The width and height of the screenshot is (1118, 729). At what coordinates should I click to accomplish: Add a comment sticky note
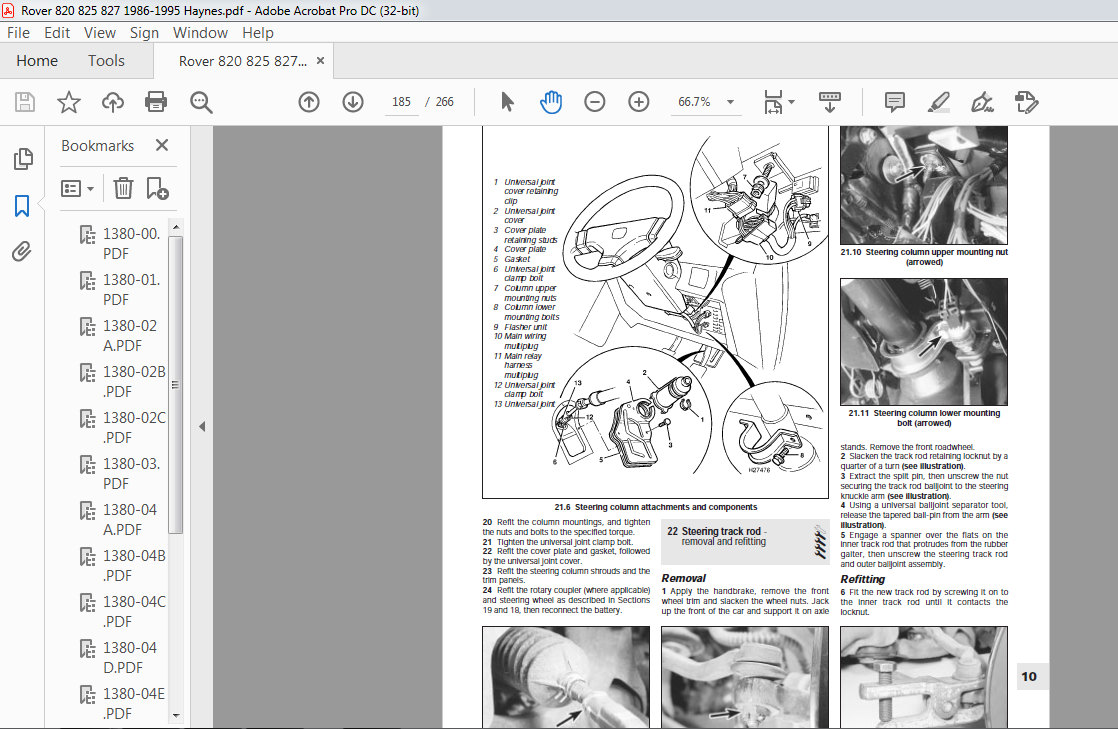pyautogui.click(x=894, y=102)
